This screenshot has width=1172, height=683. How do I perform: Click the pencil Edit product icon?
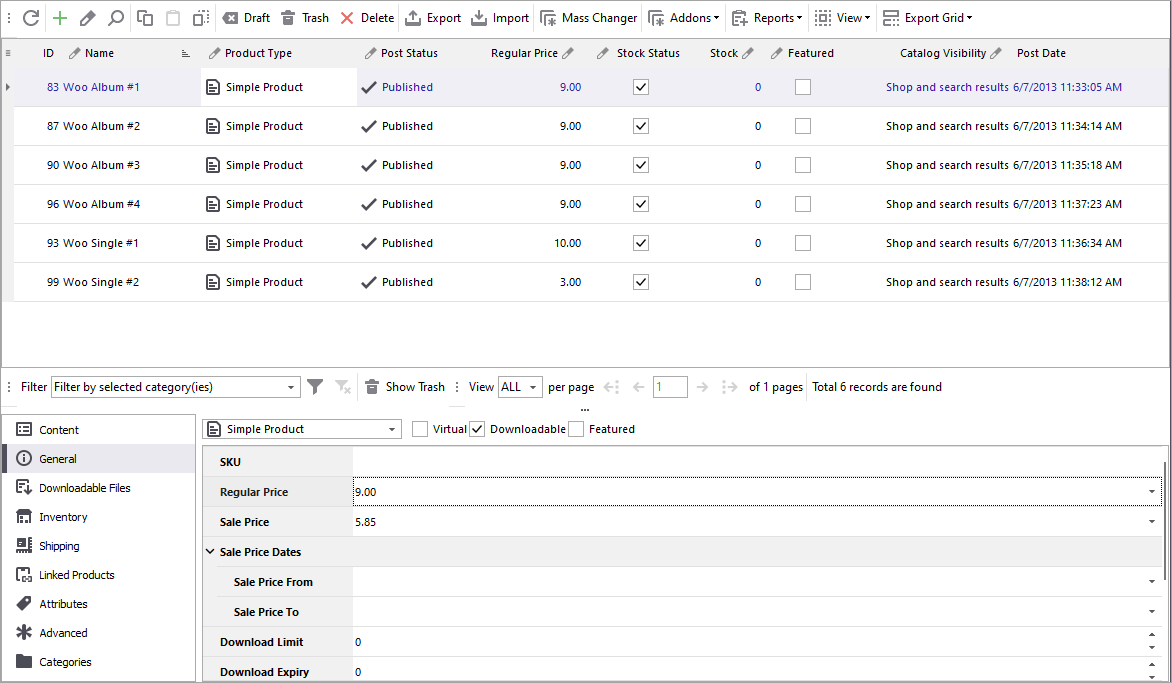point(88,18)
